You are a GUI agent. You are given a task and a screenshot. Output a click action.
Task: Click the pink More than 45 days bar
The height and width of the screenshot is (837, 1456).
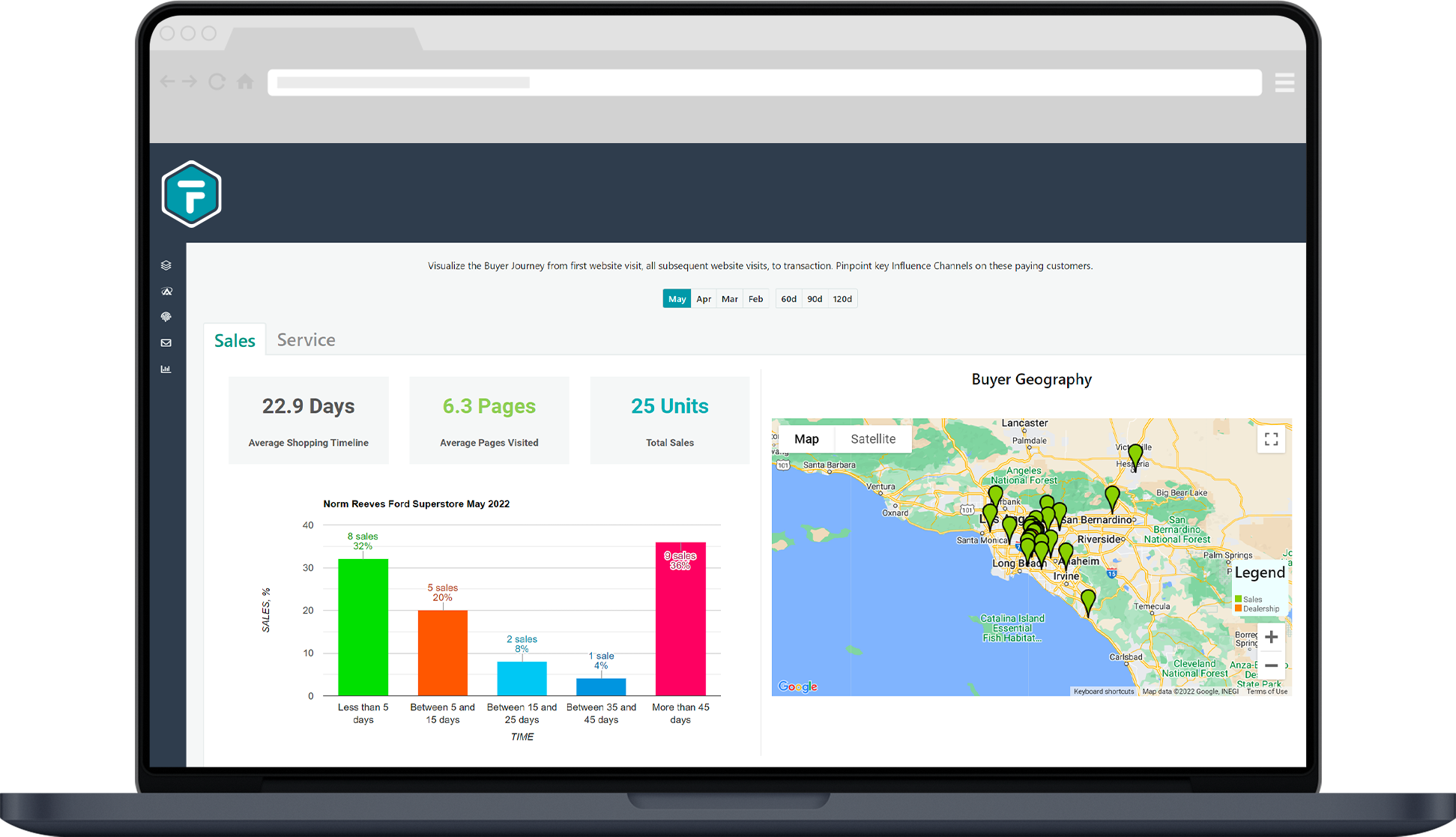(680, 619)
